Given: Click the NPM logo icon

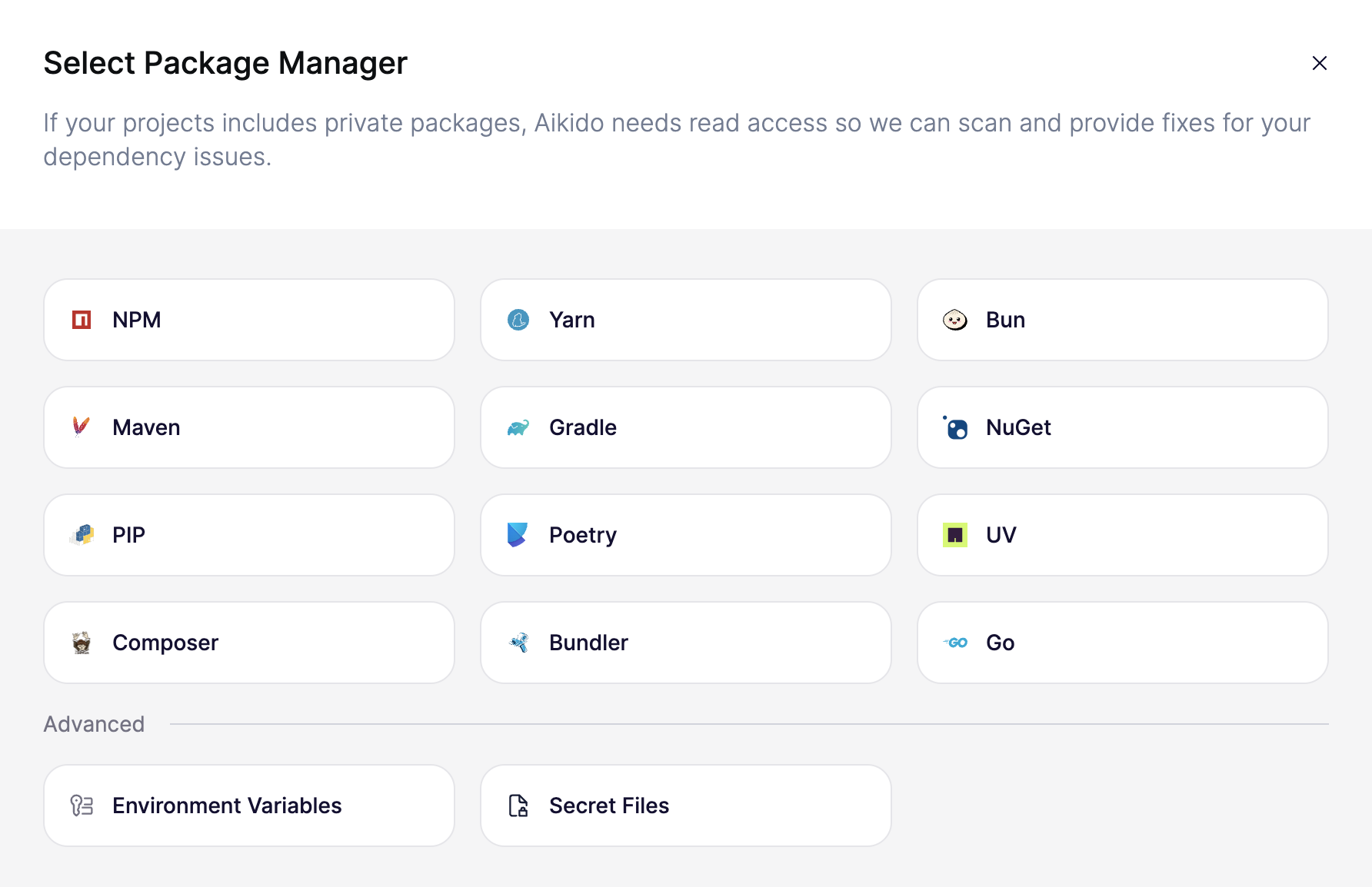Looking at the screenshot, I should tap(82, 320).
